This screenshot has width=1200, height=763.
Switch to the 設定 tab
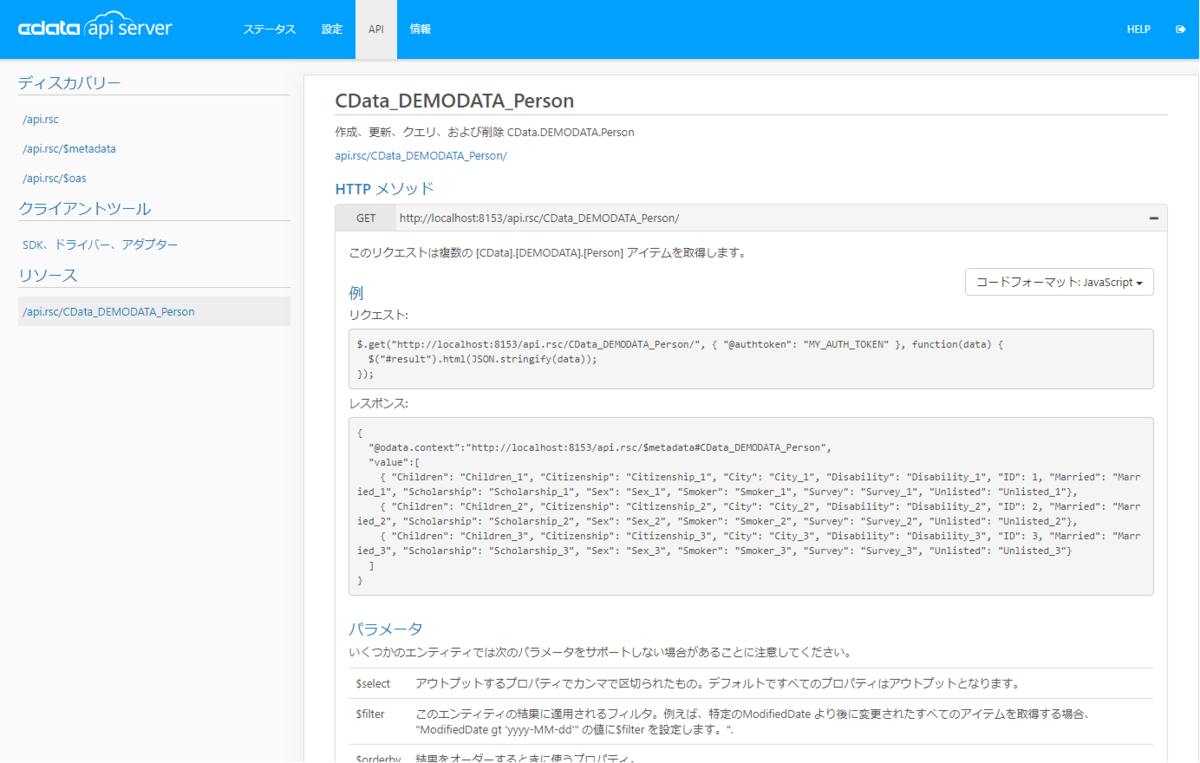pyautogui.click(x=332, y=29)
